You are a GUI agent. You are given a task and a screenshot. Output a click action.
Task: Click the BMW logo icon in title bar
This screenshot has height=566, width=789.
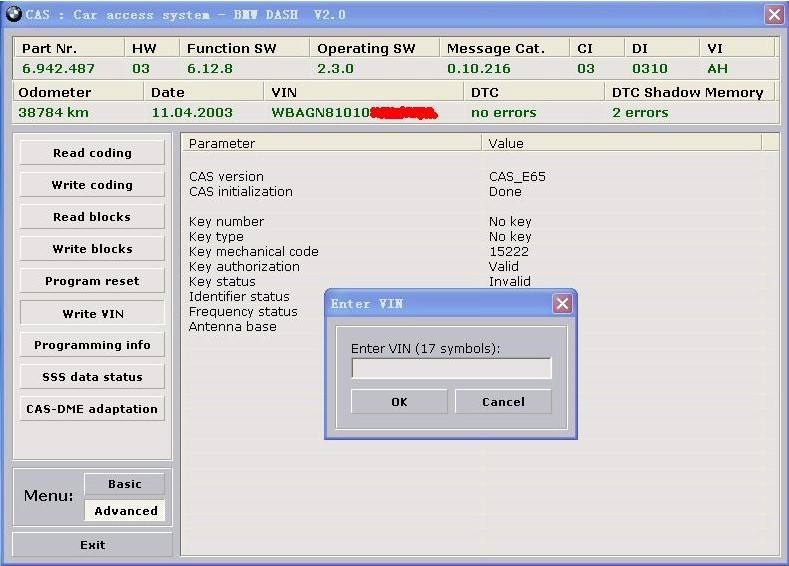pos(13,14)
